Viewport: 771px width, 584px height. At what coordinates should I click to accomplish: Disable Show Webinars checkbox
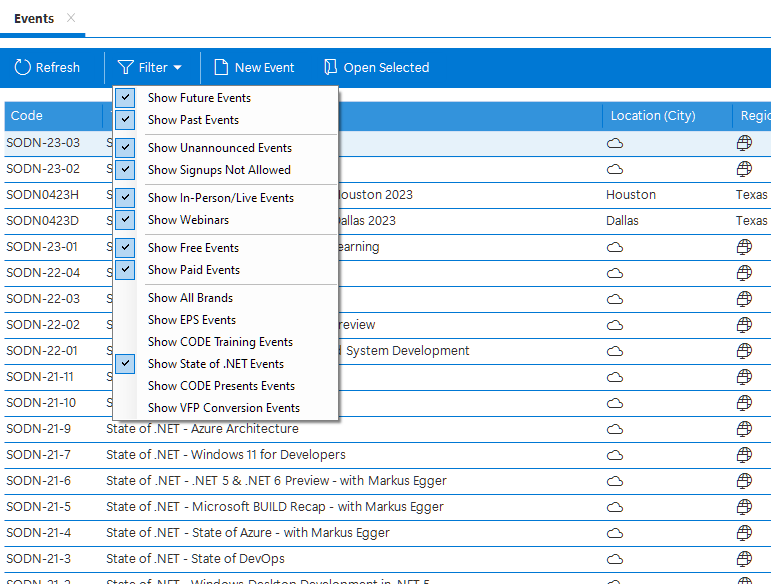(x=125, y=220)
